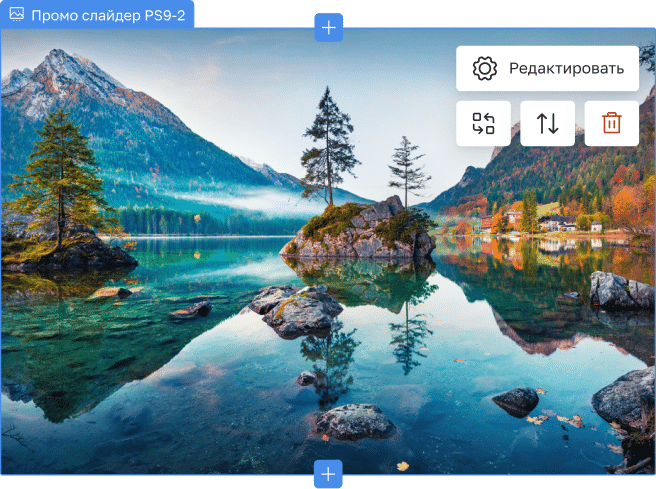656x489 pixels.
Task: Click the smaller tree on the central island
Action: pos(407,168)
